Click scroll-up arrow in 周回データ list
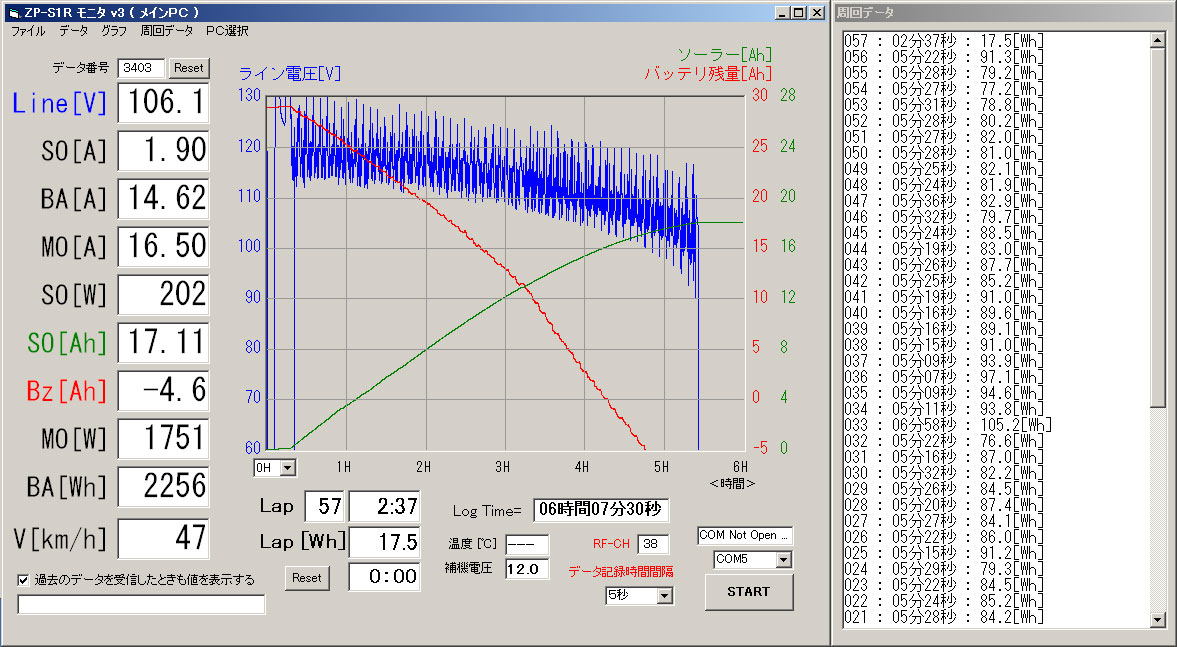Viewport: 1177px width, 647px height. (1157, 41)
